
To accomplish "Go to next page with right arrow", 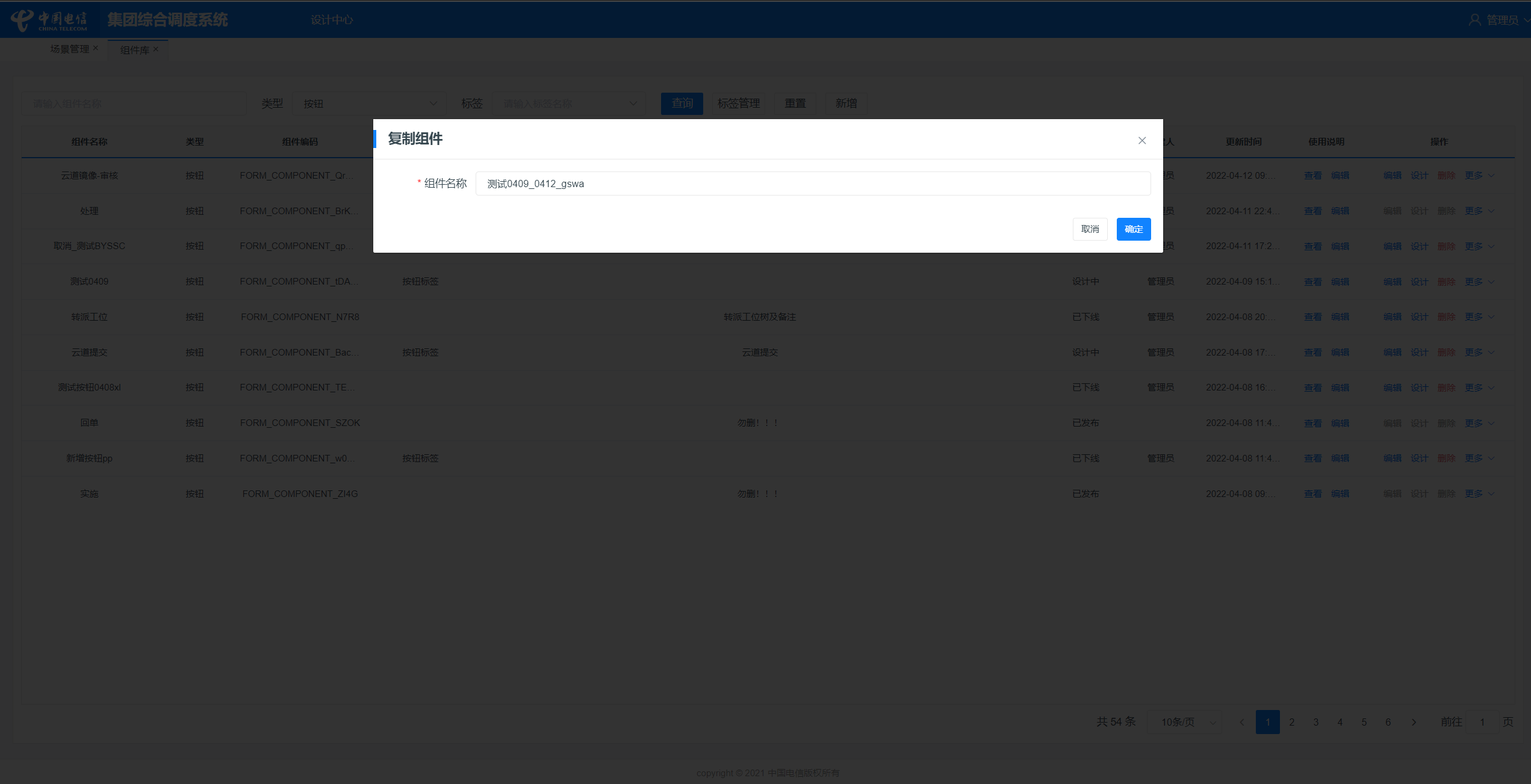I will tap(1414, 722).
